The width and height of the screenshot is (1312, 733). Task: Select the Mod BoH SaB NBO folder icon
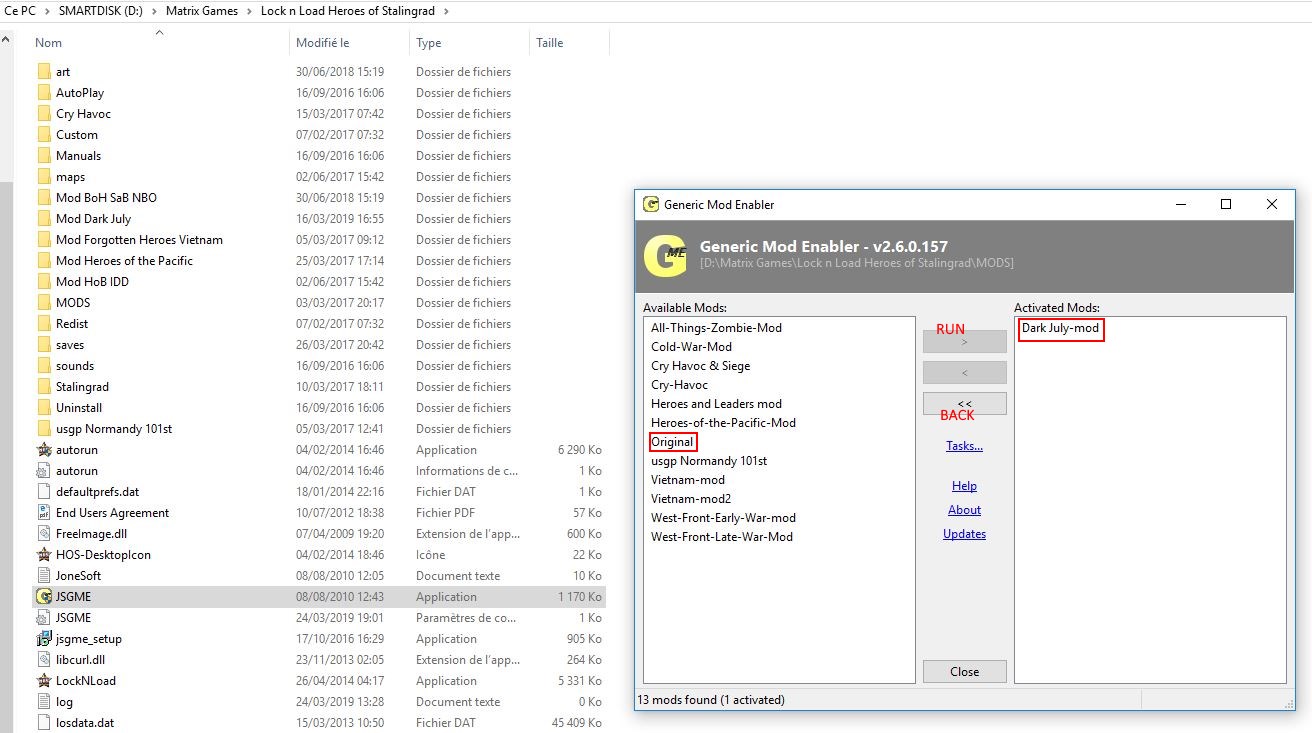[43, 197]
